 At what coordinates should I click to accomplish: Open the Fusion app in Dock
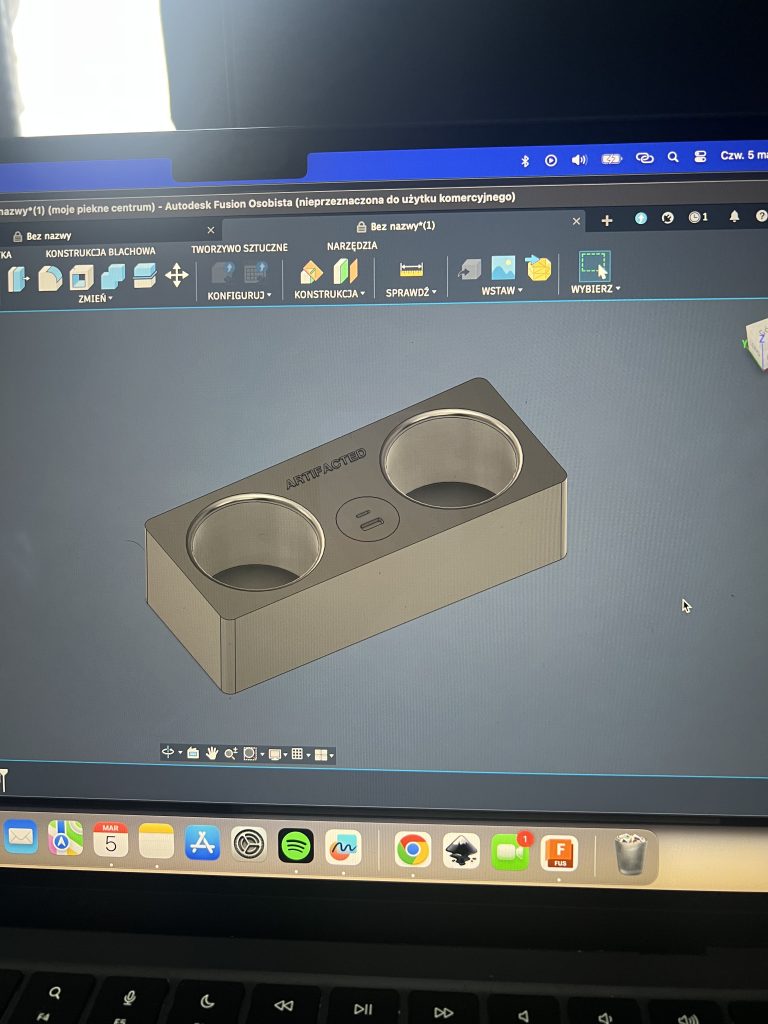(x=560, y=853)
